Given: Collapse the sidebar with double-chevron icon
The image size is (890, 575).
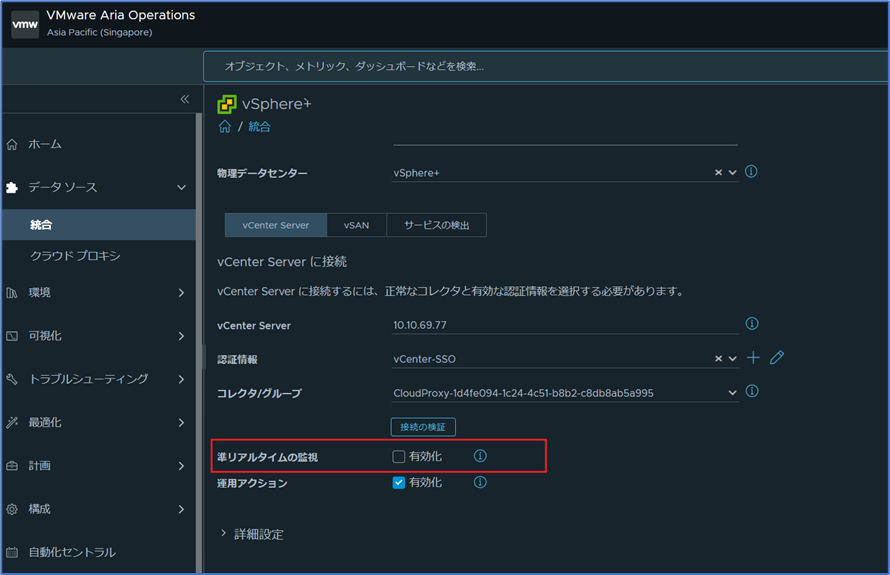Looking at the screenshot, I should click(x=184, y=99).
